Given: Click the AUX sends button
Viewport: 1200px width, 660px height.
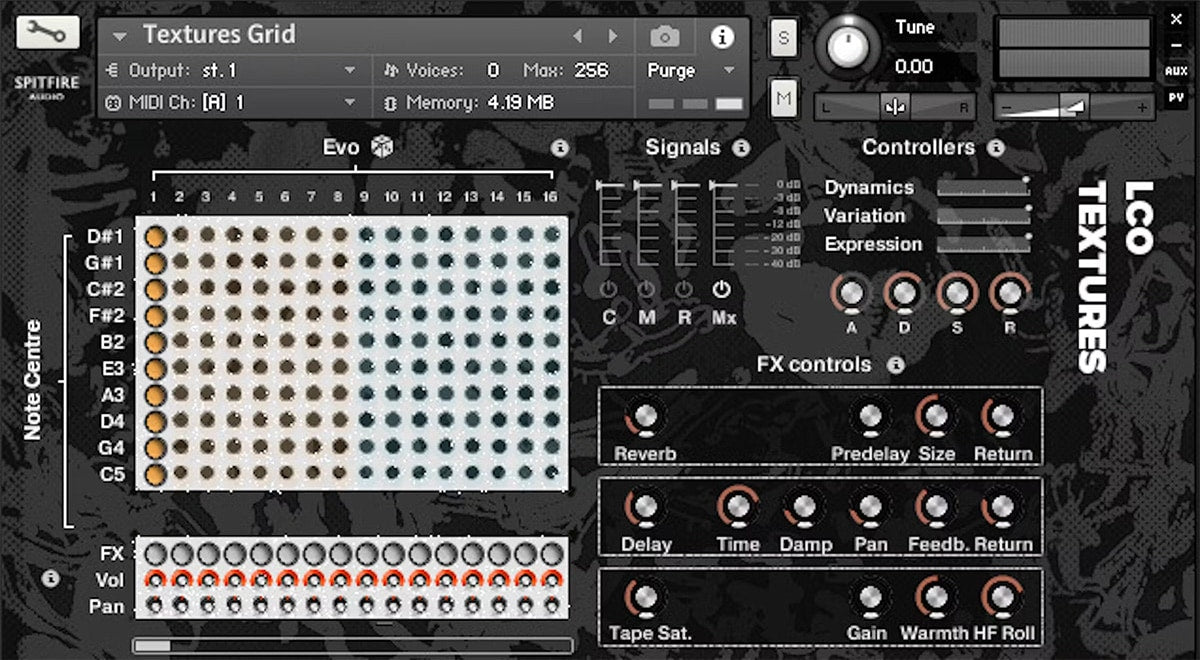Looking at the screenshot, I should [x=1176, y=72].
